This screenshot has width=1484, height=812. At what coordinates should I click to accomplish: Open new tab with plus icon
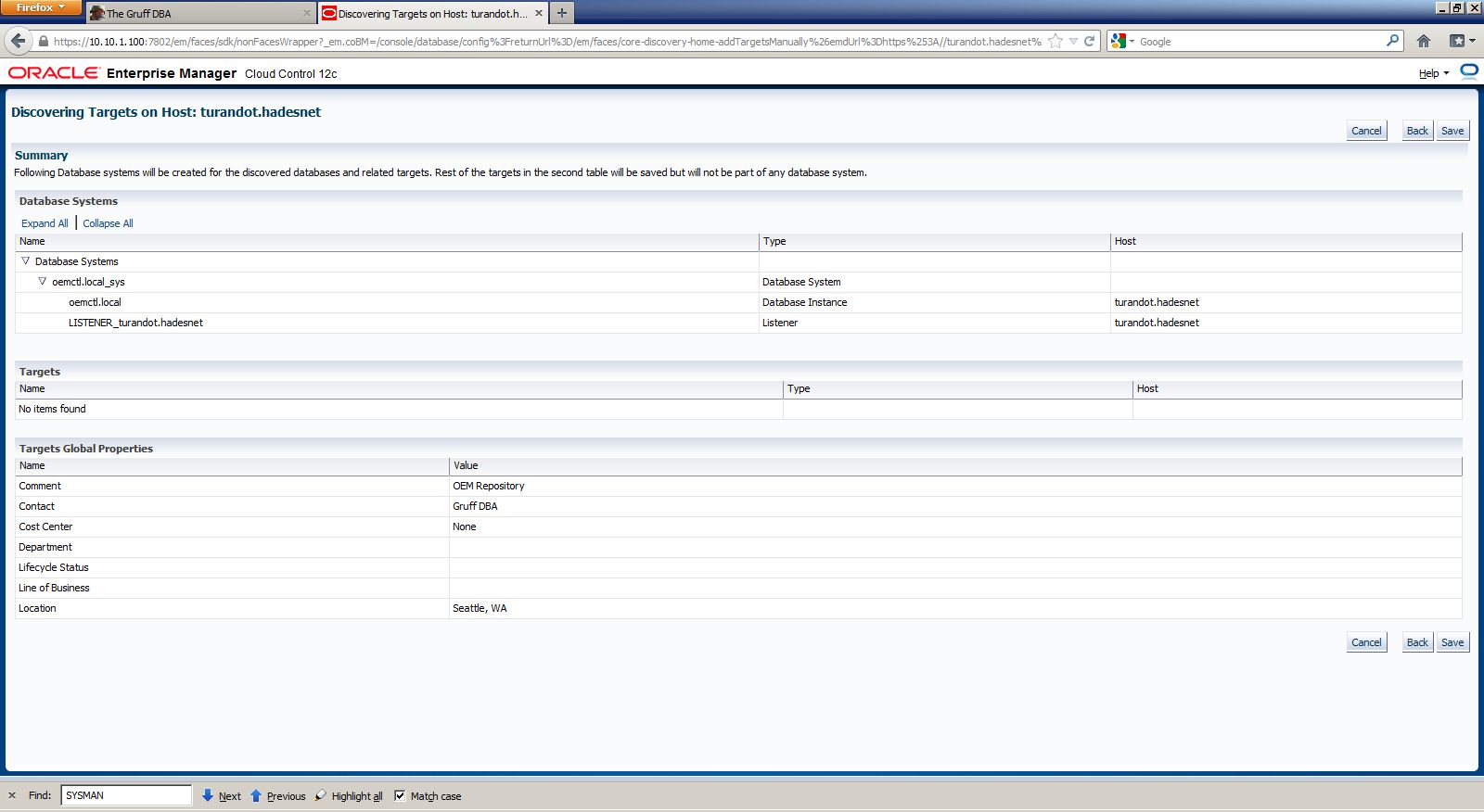click(562, 13)
